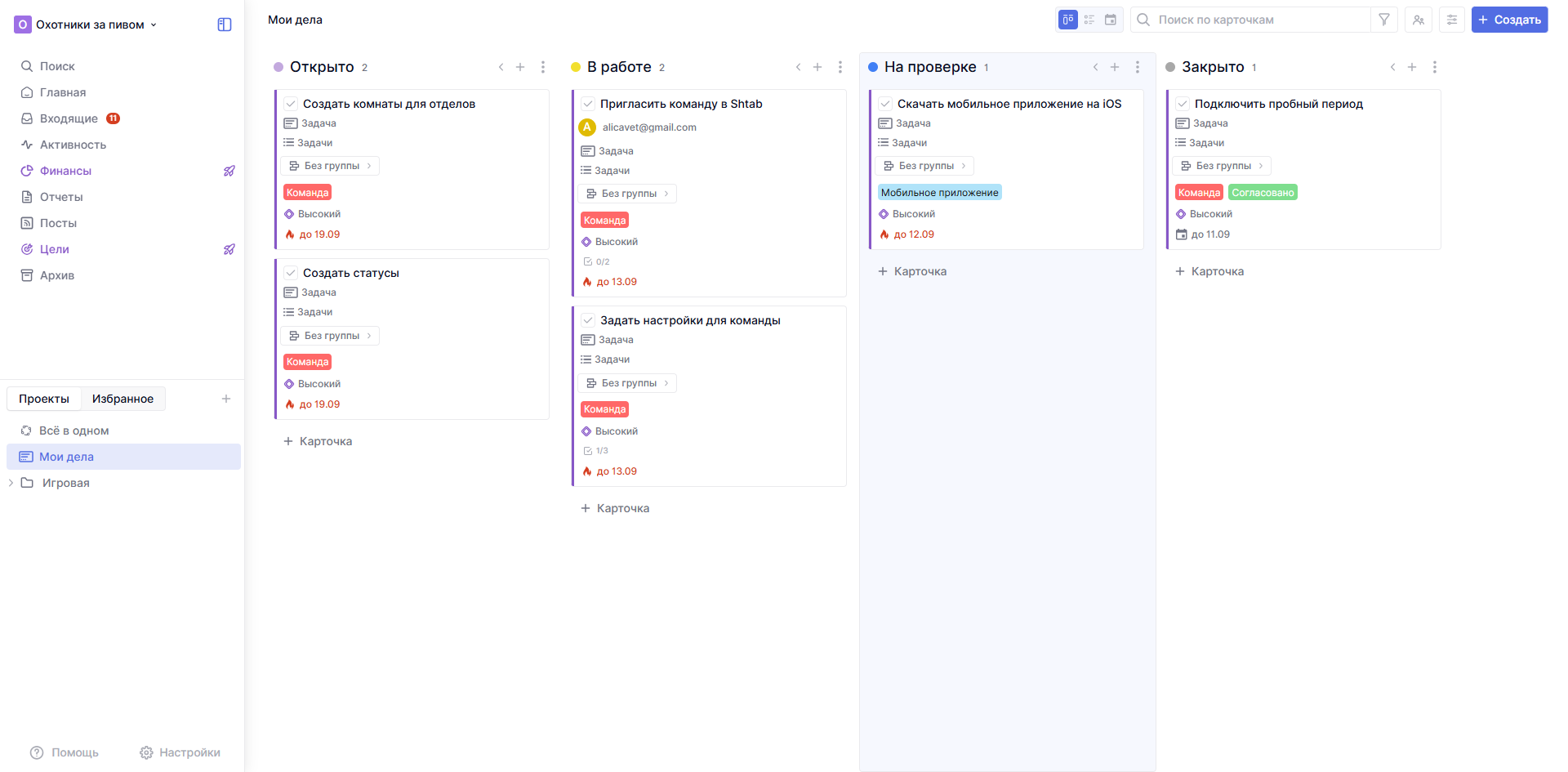Click the Создать button
Screen dimensions: 1568x772
pyautogui.click(x=1509, y=20)
